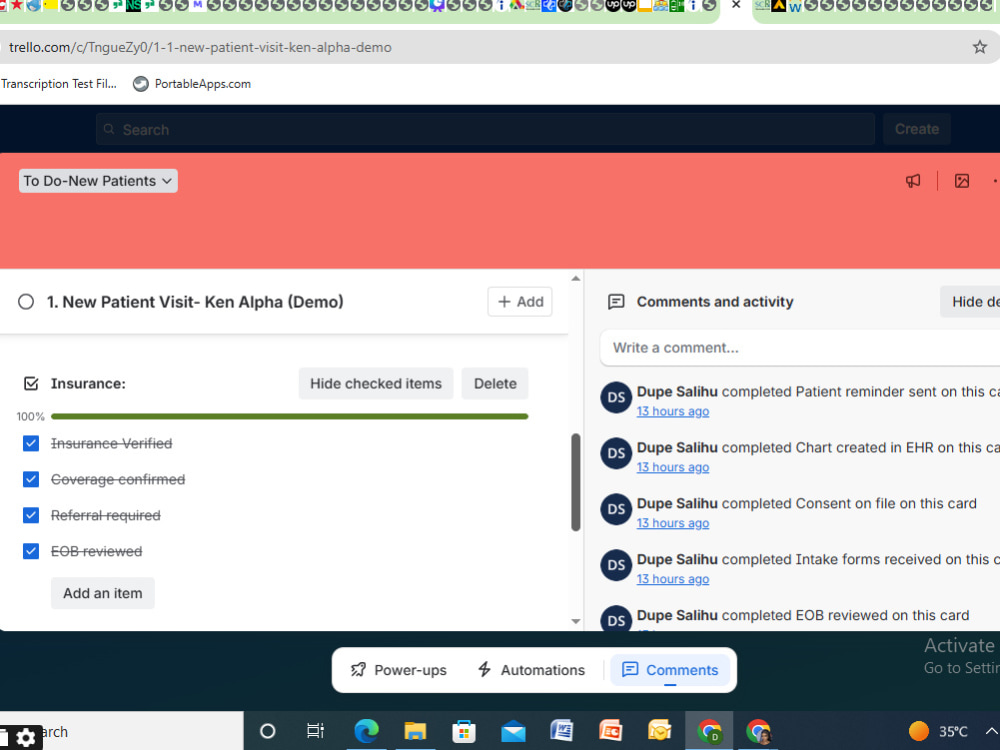Mark card New Patient Visit- Ken Alpha complete
Image resolution: width=1000 pixels, height=750 pixels.
click(x=26, y=302)
